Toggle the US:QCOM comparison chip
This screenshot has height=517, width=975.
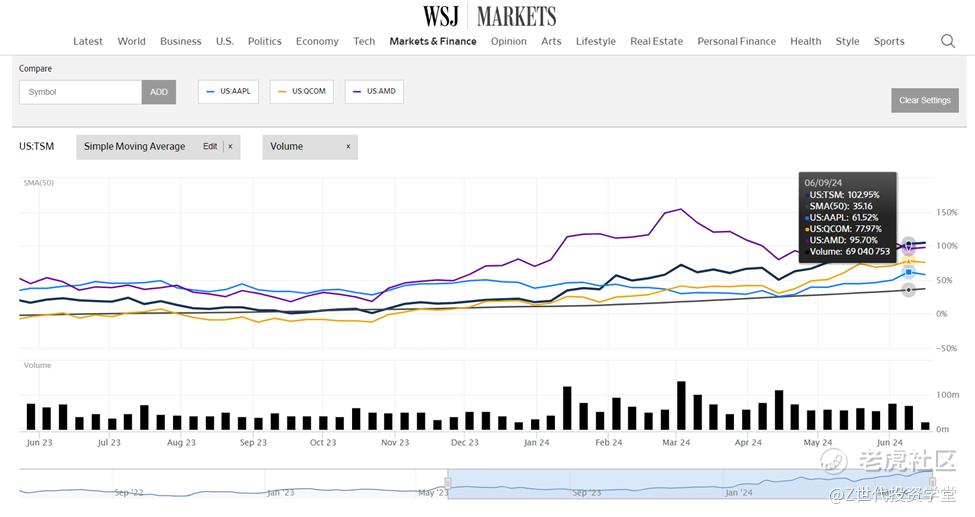[303, 92]
